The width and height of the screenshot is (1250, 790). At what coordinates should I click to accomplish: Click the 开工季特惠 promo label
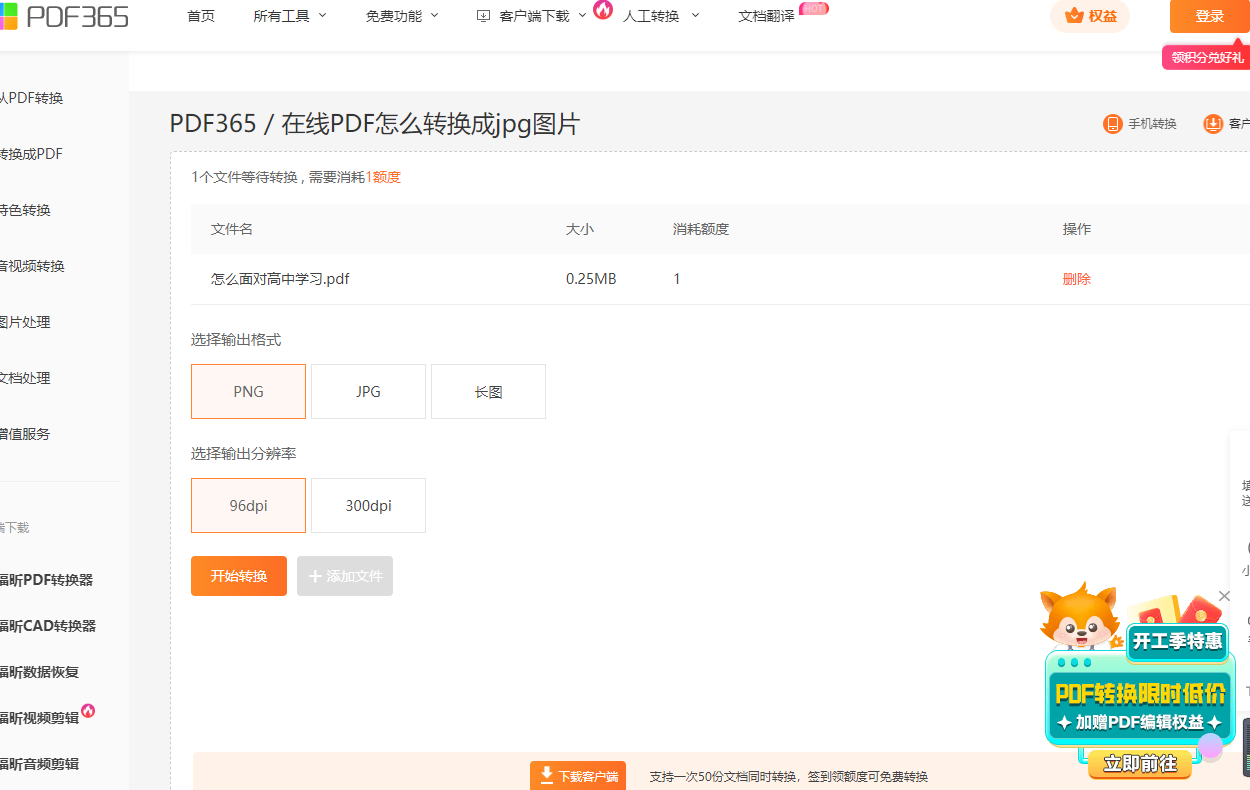[x=1177, y=641]
